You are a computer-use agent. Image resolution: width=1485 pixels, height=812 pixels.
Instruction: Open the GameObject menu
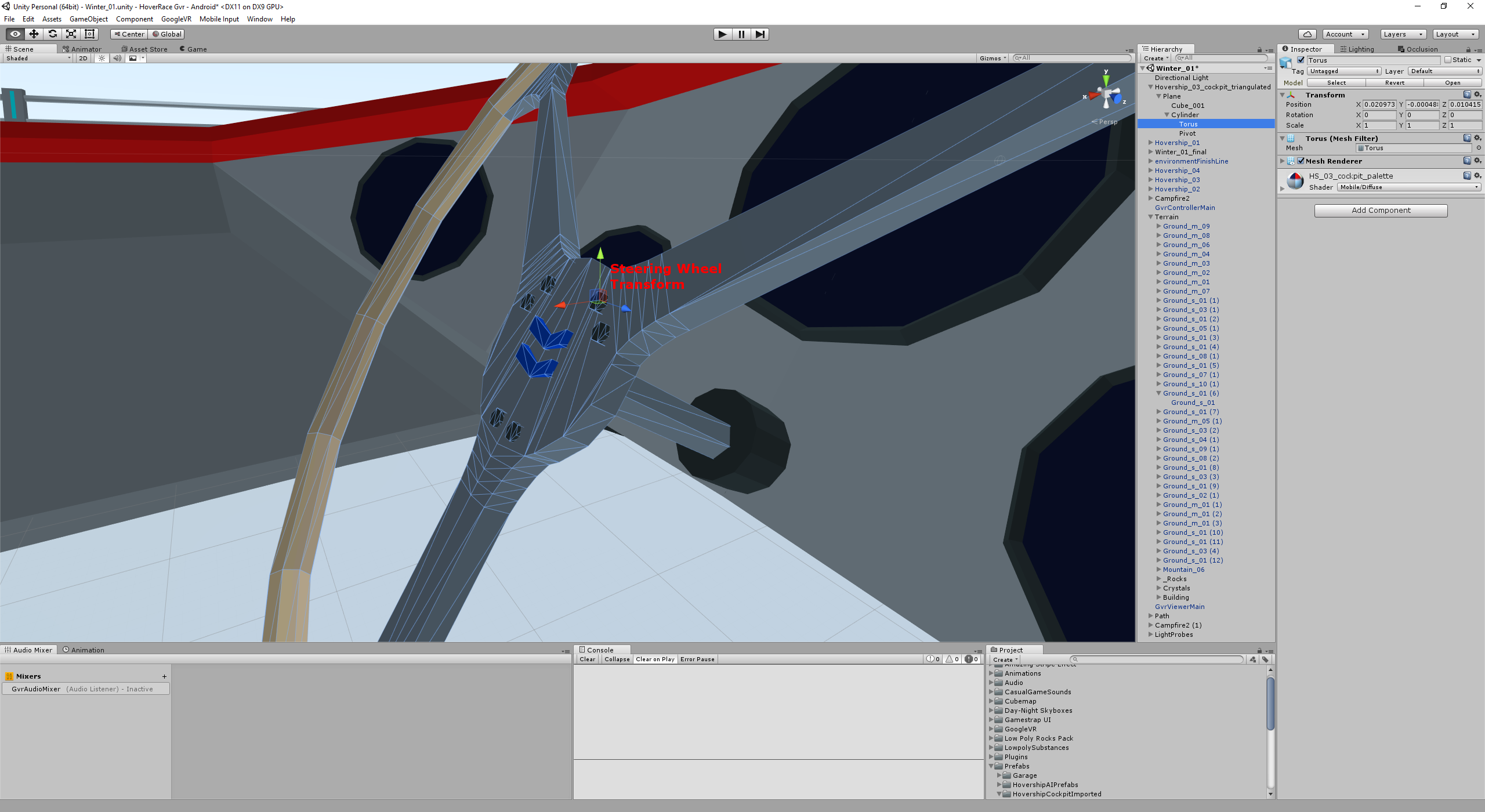click(88, 19)
